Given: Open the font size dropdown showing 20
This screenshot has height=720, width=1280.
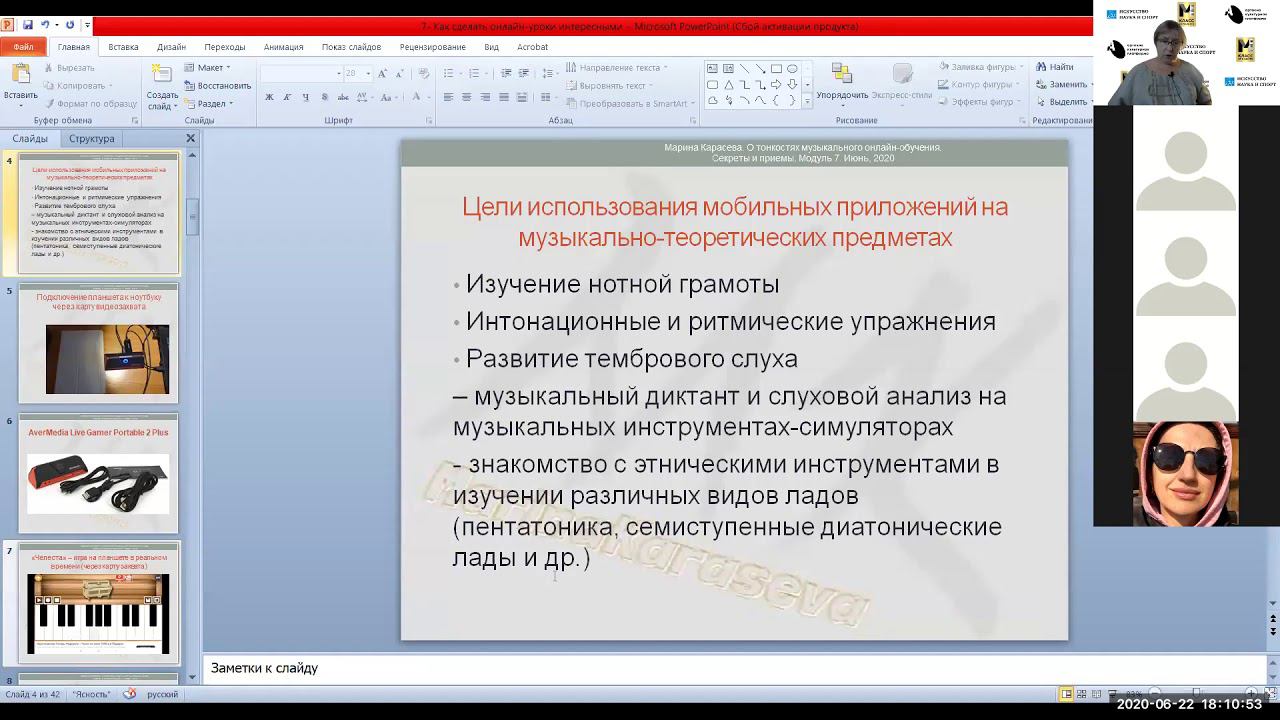Looking at the screenshot, I should [x=356, y=73].
